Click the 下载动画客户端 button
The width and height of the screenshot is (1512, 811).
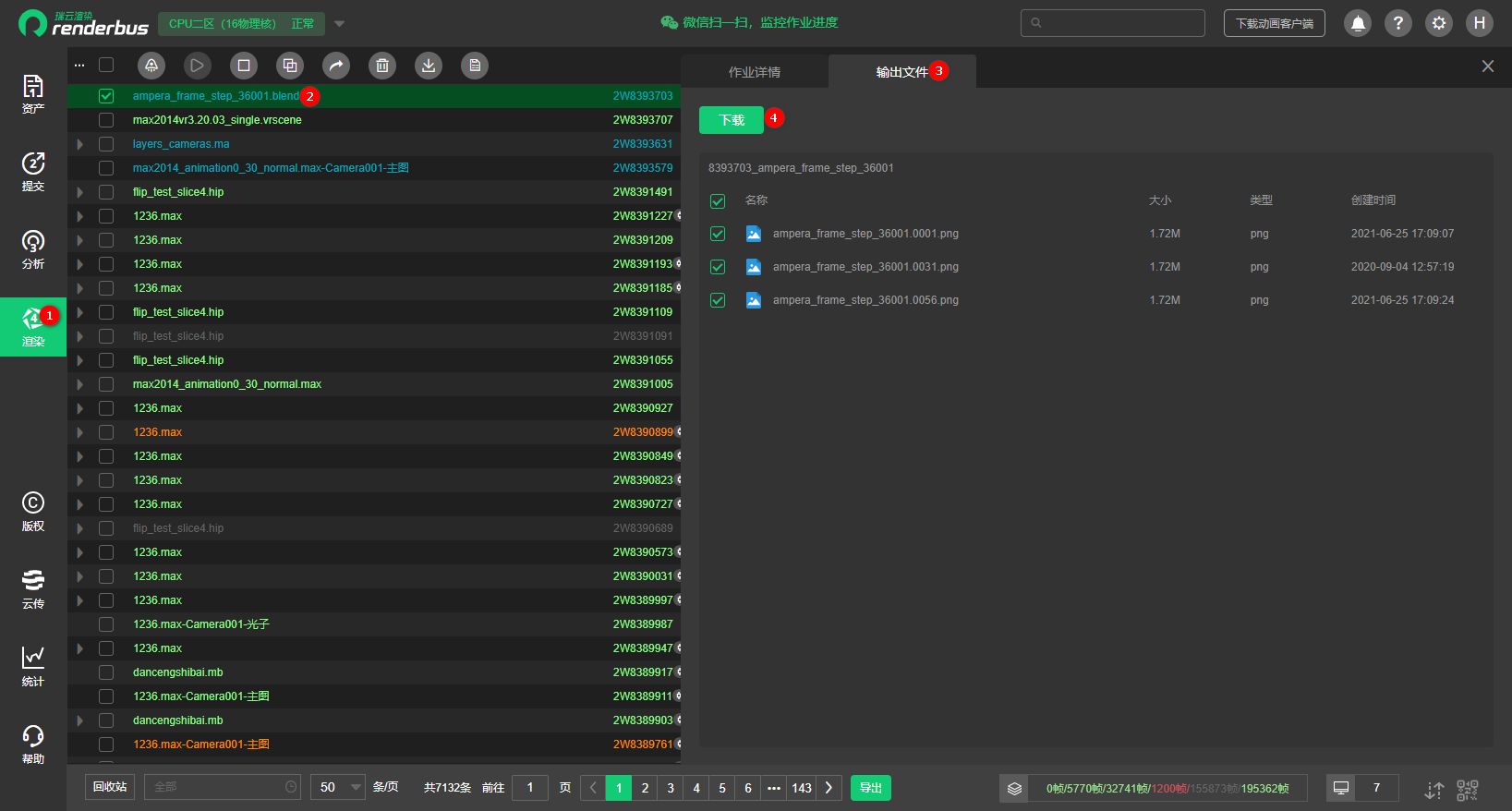click(x=1275, y=23)
